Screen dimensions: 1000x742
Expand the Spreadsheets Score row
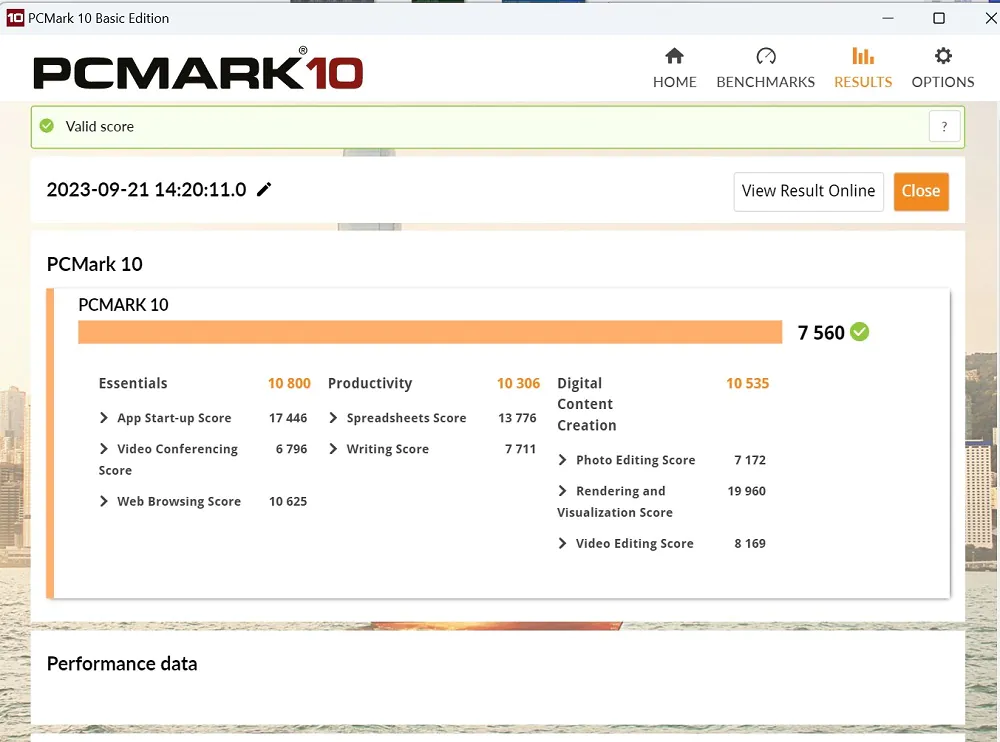click(333, 417)
